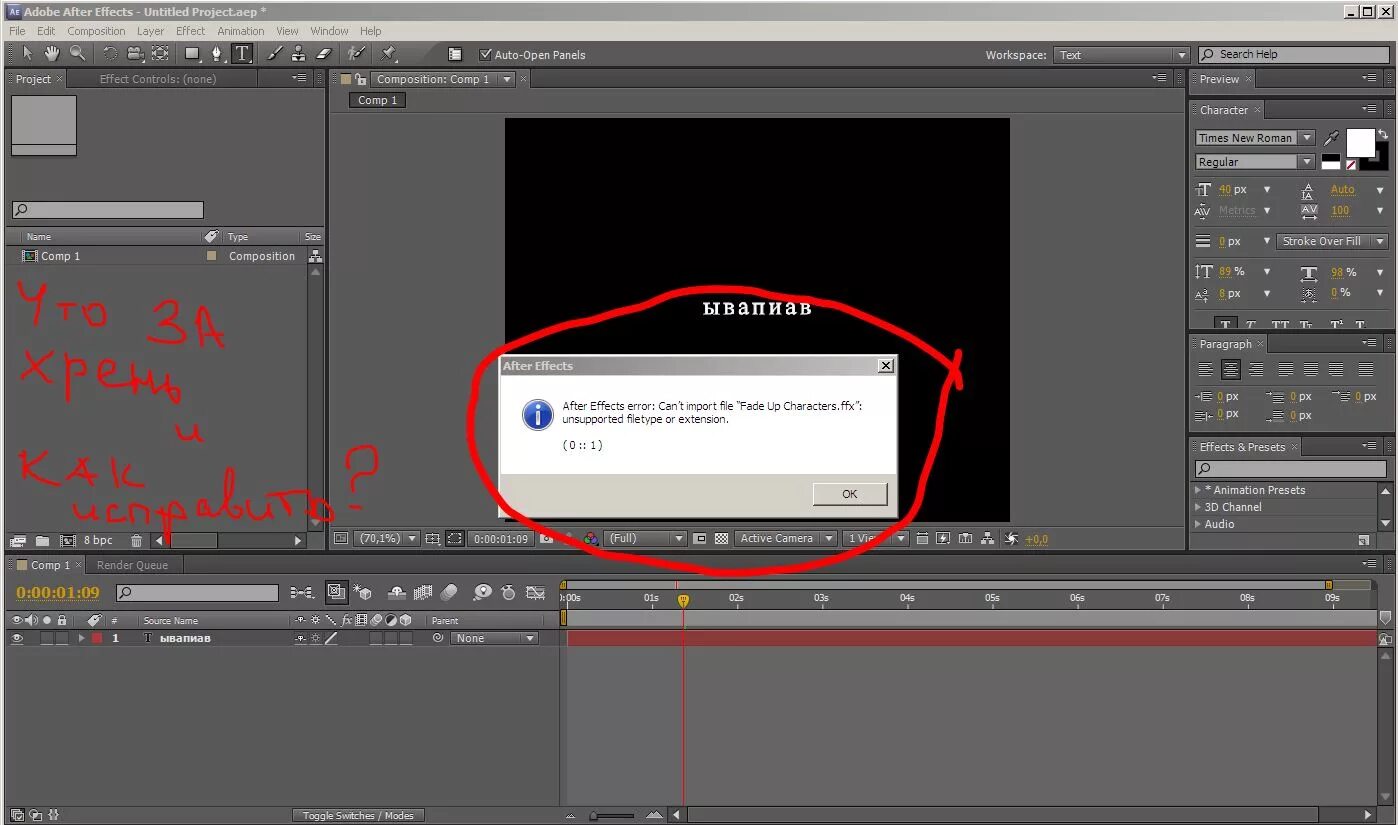The width and height of the screenshot is (1398, 825).
Task: Select the Horizontal Type tool
Action: [242, 54]
